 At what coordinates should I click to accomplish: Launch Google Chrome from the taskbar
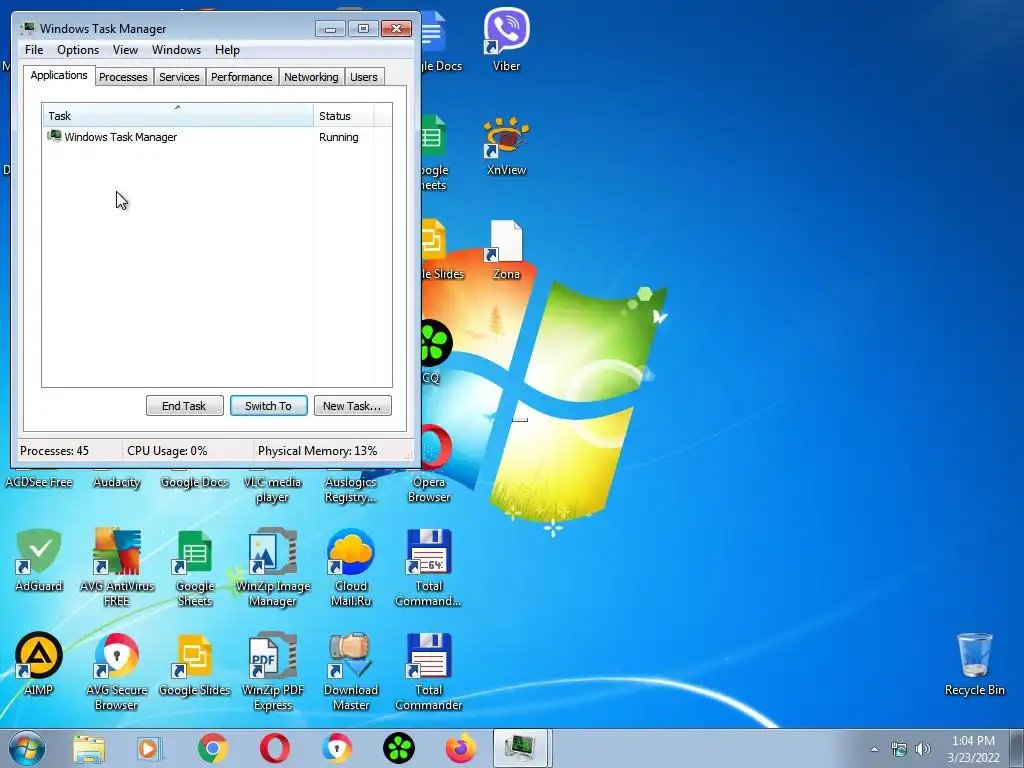212,748
